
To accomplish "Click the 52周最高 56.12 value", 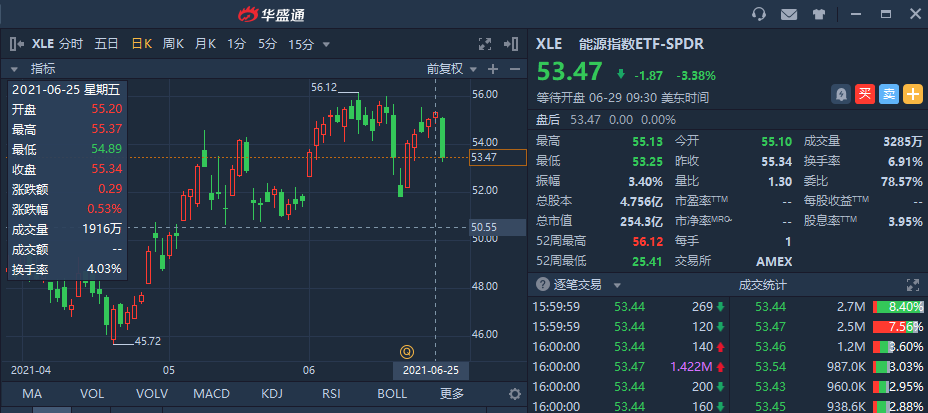I will tap(647, 241).
